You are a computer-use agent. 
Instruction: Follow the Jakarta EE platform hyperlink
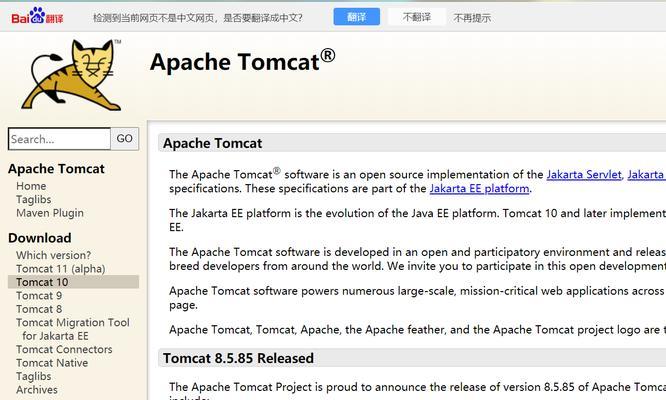(480, 189)
